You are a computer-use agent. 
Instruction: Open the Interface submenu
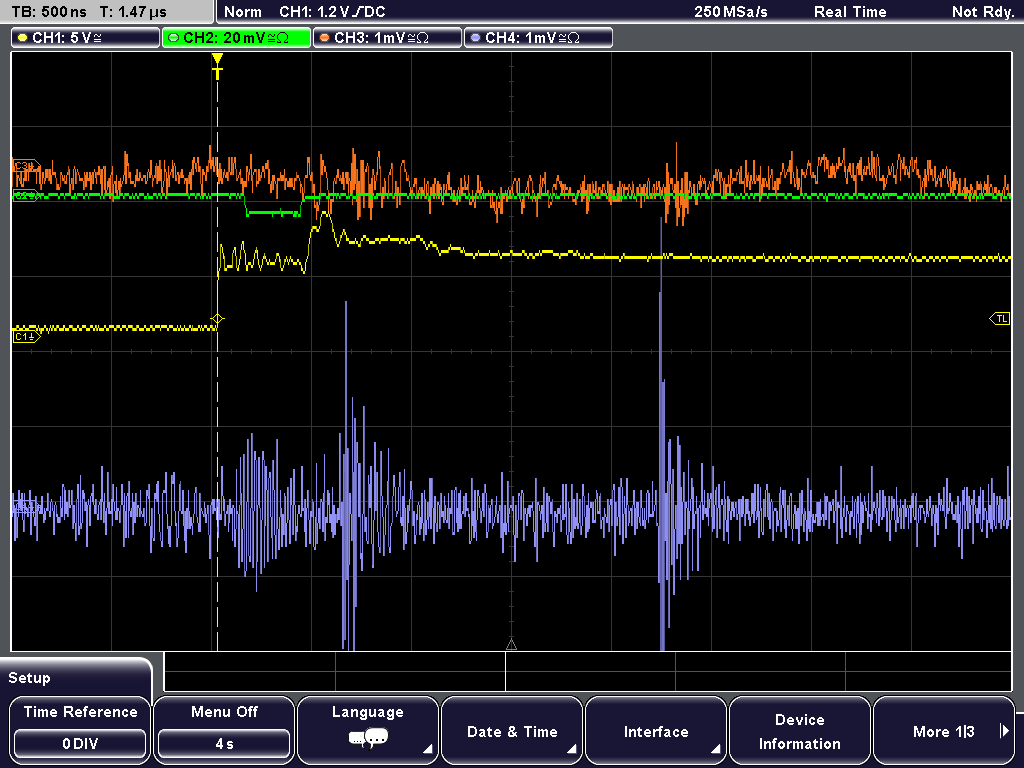point(656,729)
